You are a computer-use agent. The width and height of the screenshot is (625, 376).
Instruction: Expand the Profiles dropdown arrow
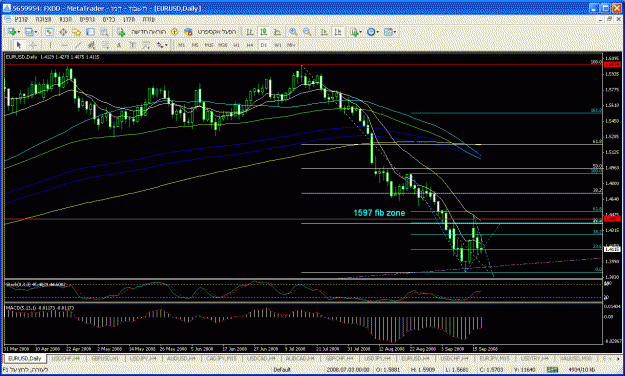coord(36,32)
